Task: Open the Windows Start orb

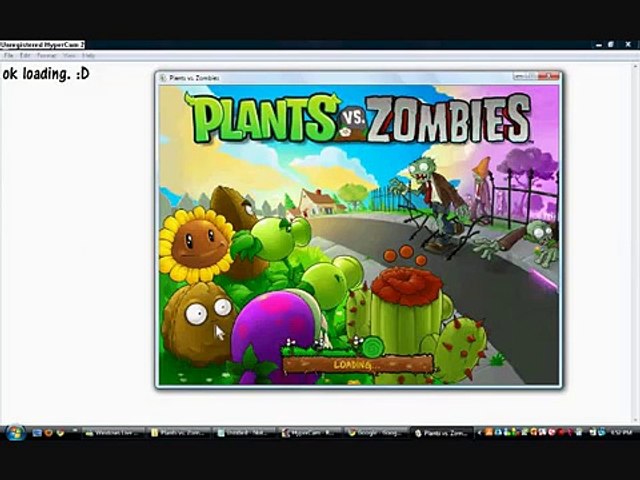Action: pyautogui.click(x=16, y=433)
